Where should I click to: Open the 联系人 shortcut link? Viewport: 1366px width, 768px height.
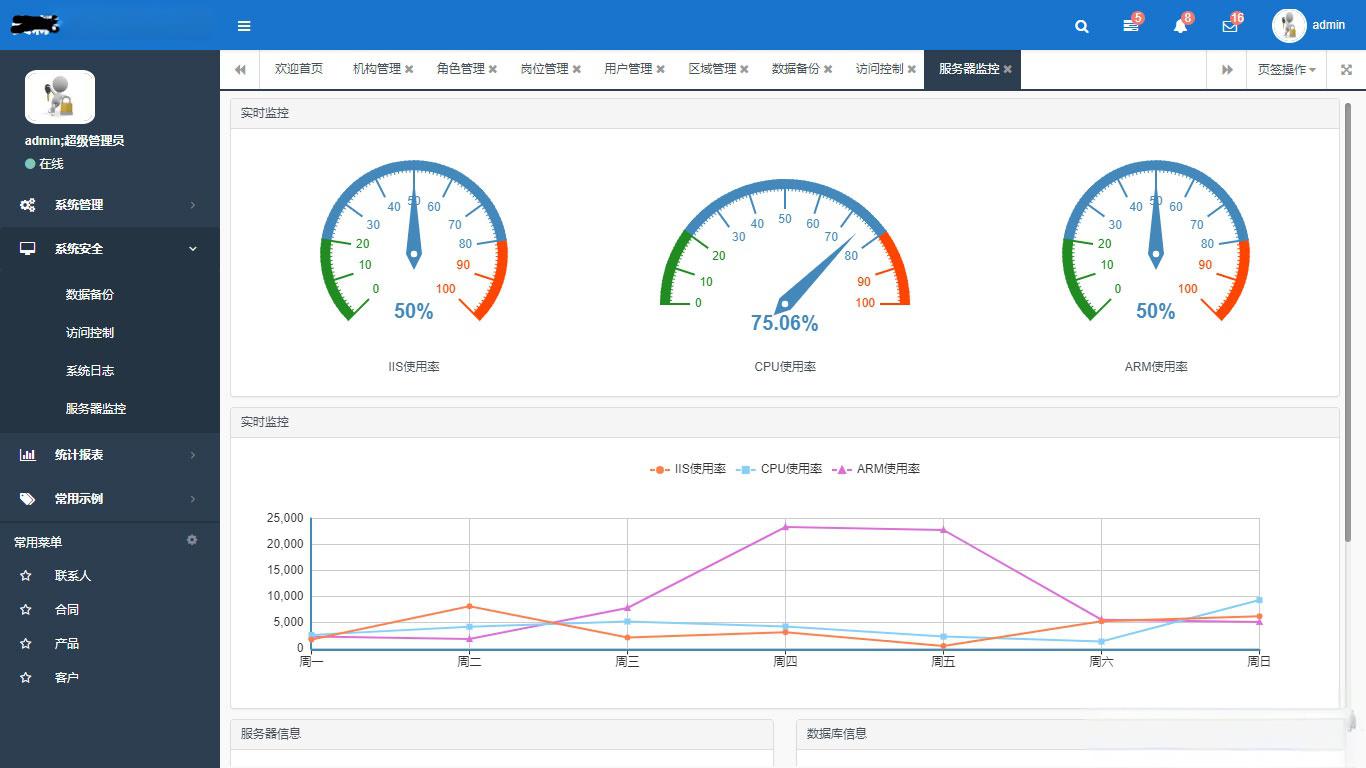[x=73, y=576]
